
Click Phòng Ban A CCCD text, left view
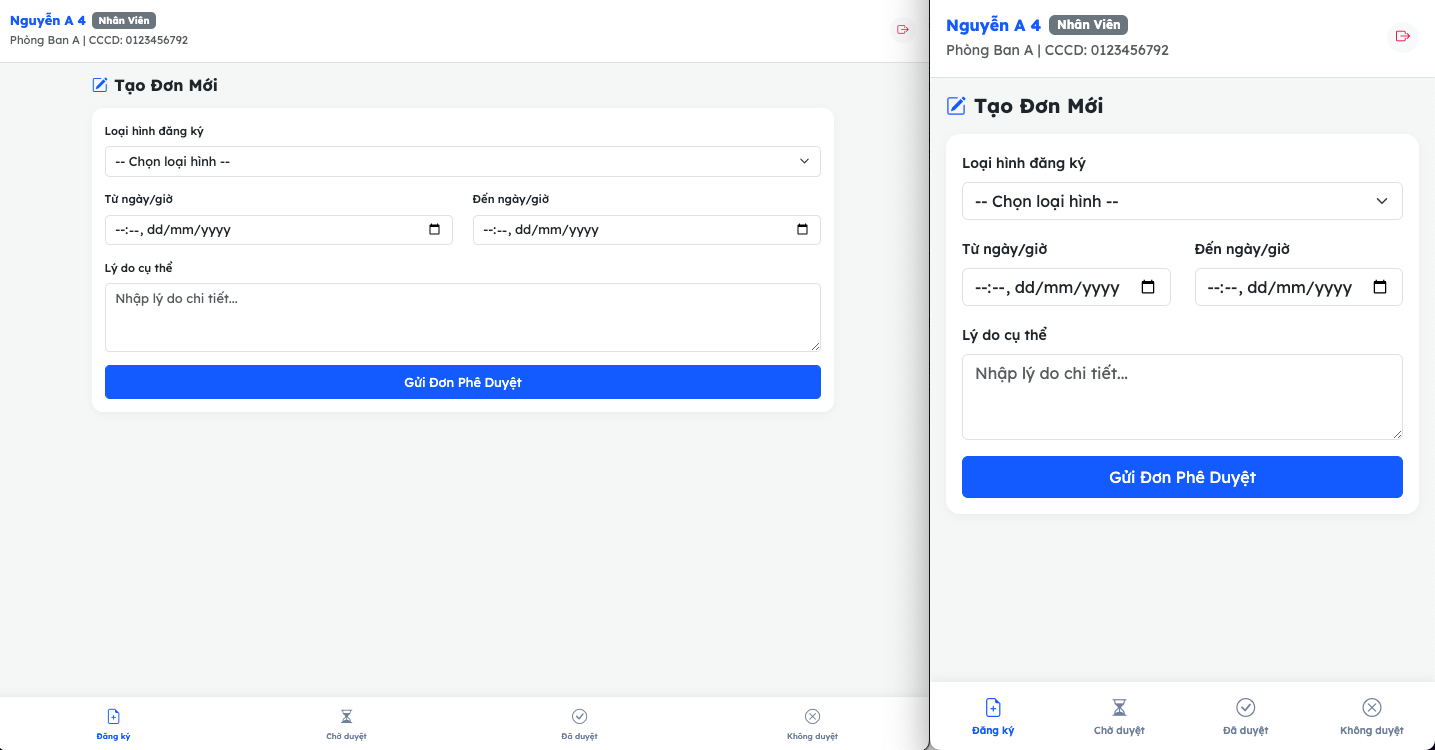99,41
